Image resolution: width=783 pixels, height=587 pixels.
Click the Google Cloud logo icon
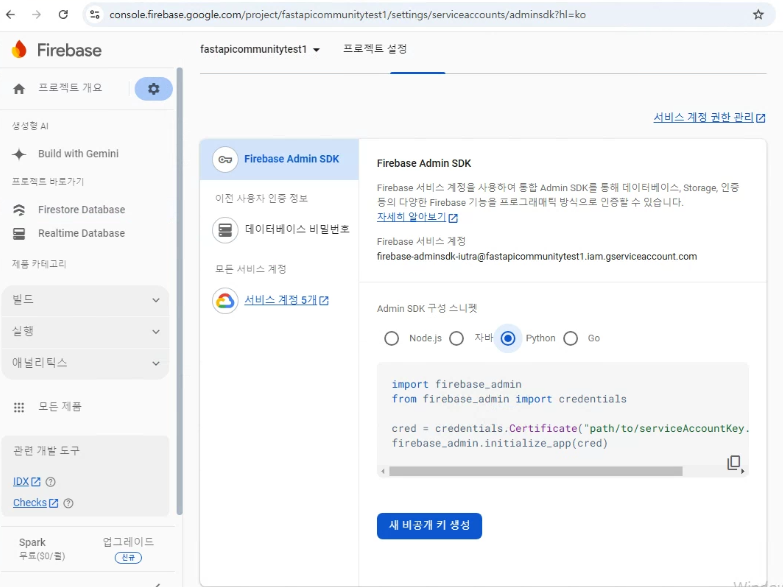tap(225, 301)
